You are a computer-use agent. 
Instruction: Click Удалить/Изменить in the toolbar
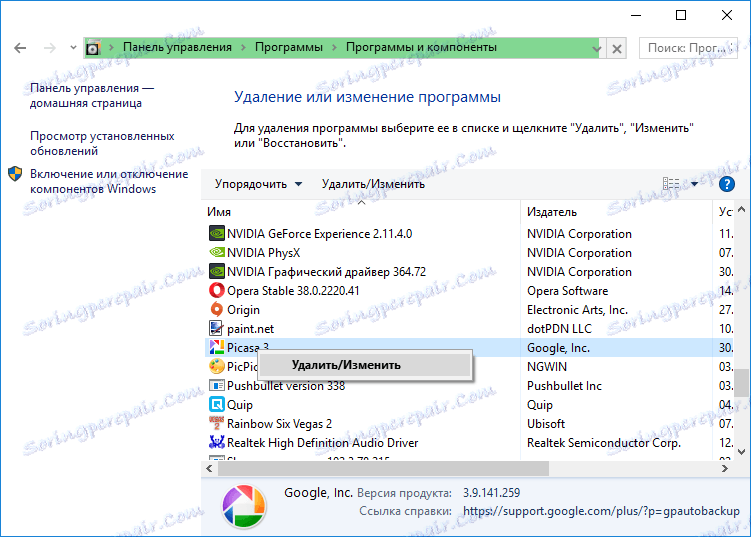click(x=373, y=184)
